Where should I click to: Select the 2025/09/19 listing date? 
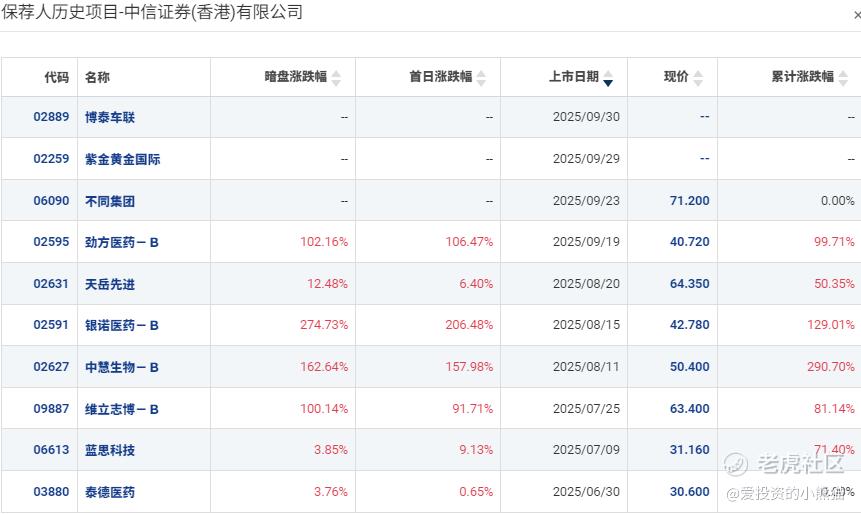point(586,242)
